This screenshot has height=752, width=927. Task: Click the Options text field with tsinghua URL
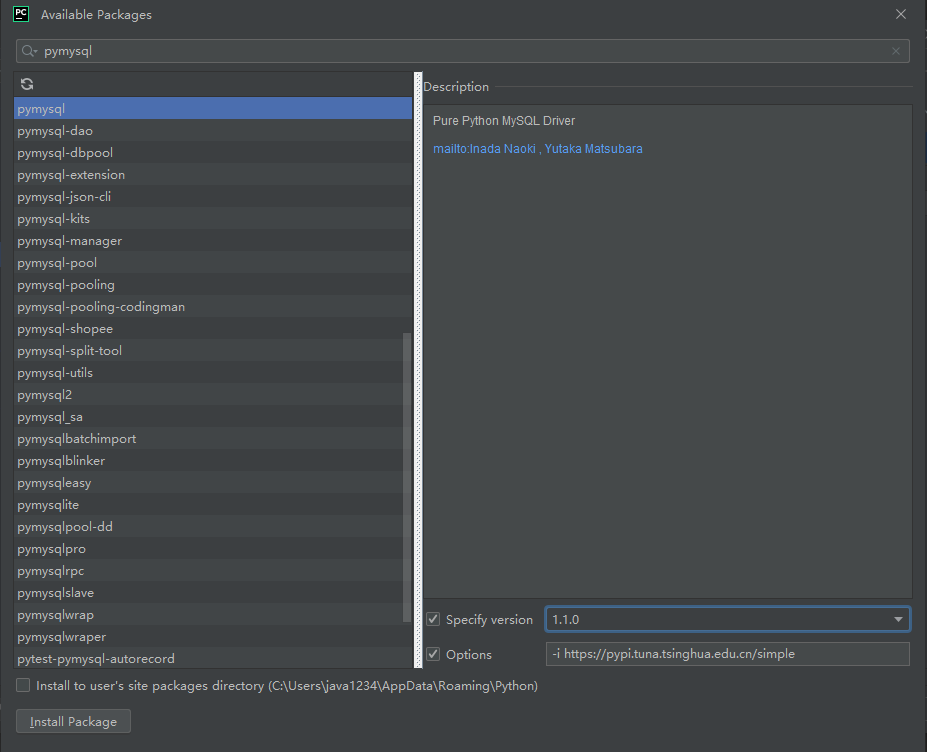click(x=727, y=654)
